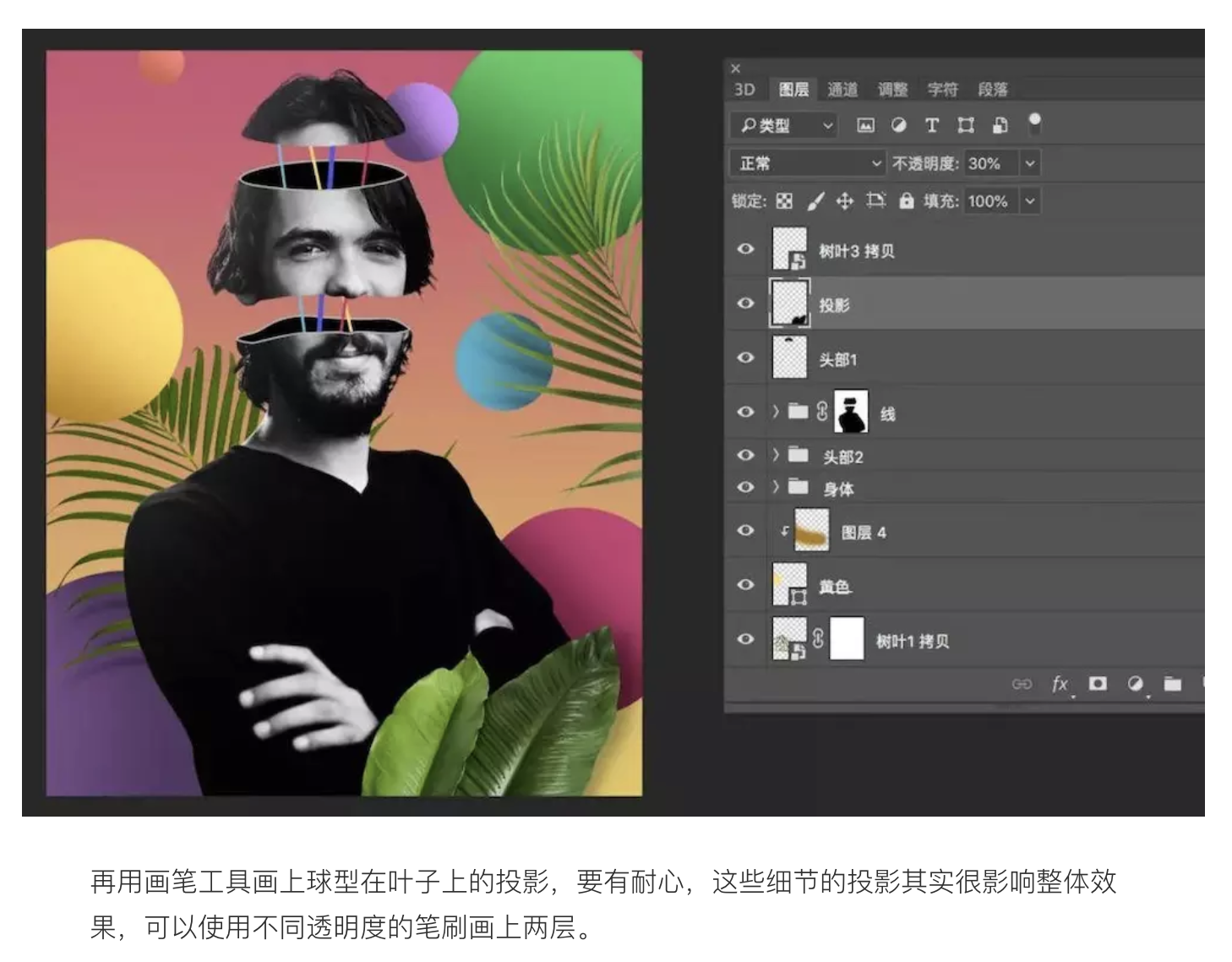Image resolution: width=1232 pixels, height=962 pixels.
Task: Hide the 头部1 layer
Action: [x=745, y=358]
